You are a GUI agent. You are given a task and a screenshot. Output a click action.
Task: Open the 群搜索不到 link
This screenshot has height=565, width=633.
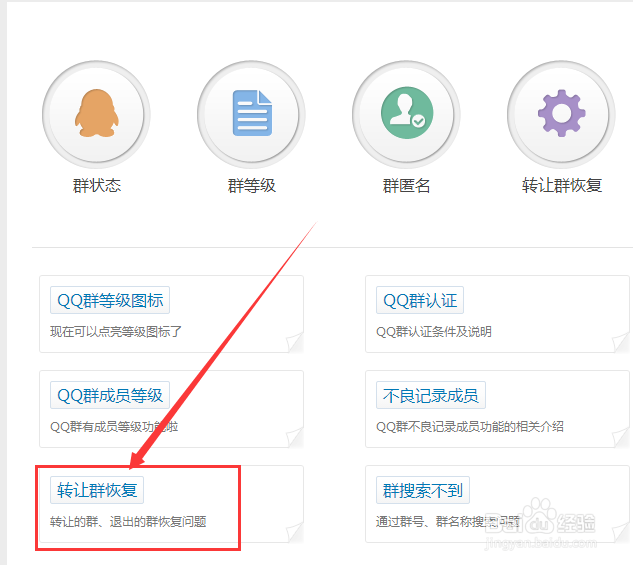click(x=423, y=490)
